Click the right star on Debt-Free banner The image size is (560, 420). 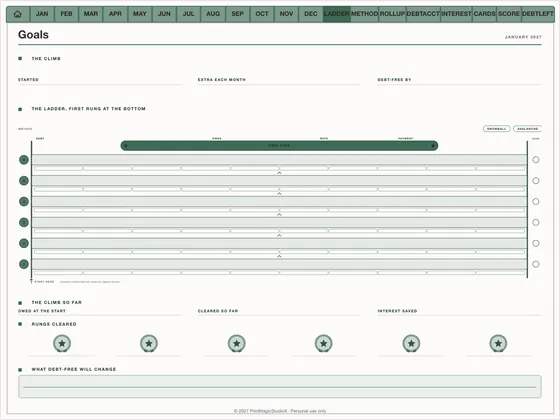click(433, 146)
